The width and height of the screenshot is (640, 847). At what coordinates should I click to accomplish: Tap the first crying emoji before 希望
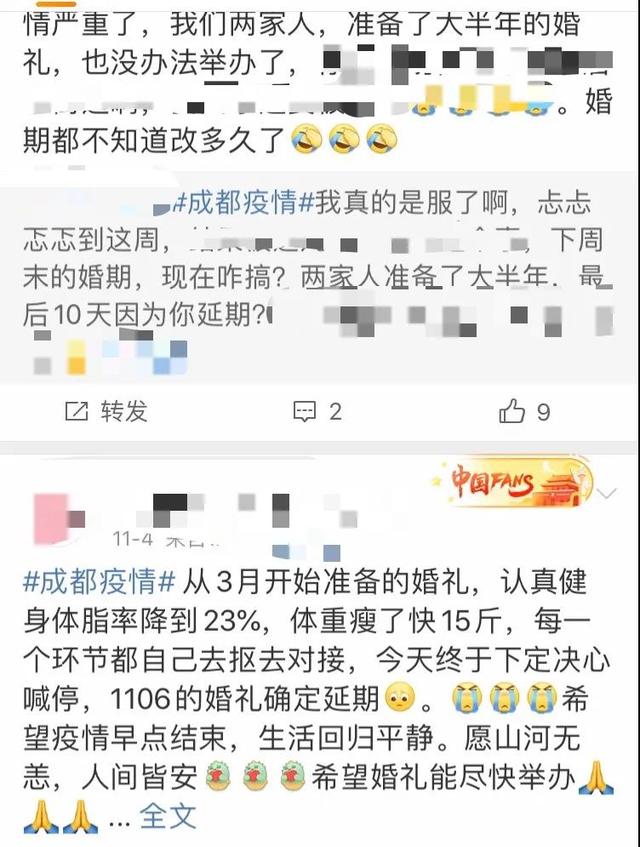(467, 698)
